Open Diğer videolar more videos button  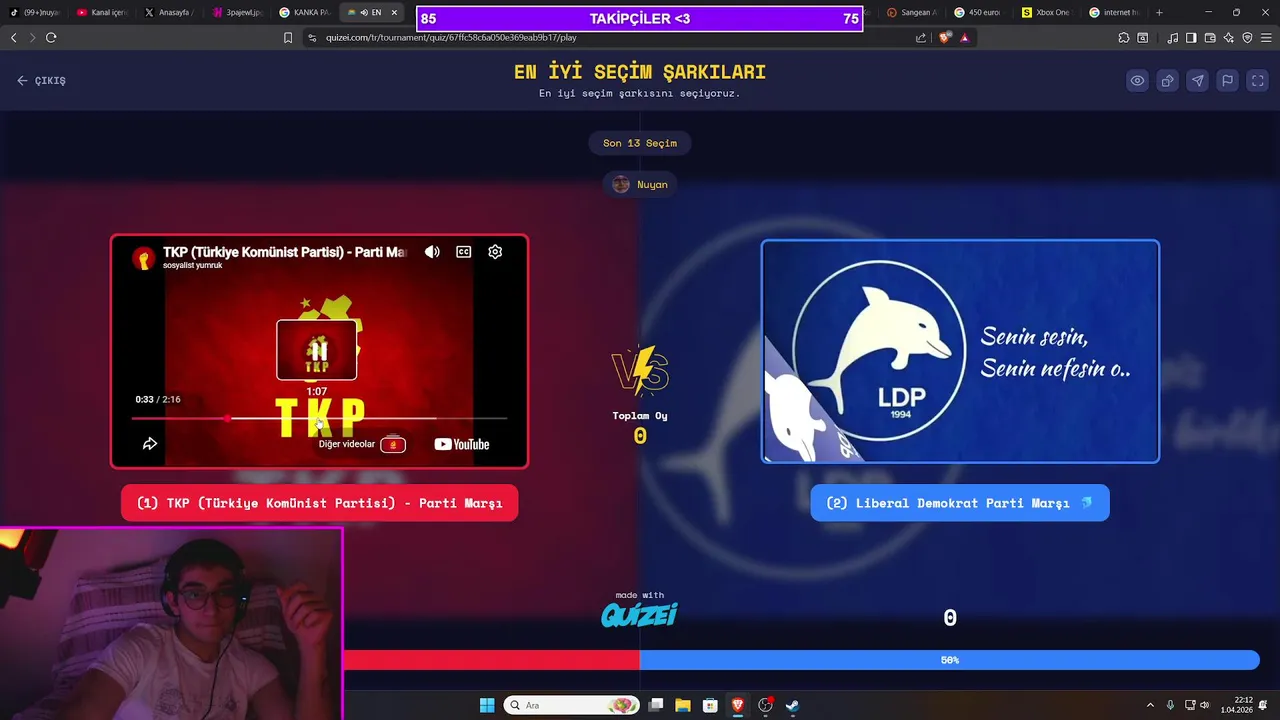coord(362,444)
